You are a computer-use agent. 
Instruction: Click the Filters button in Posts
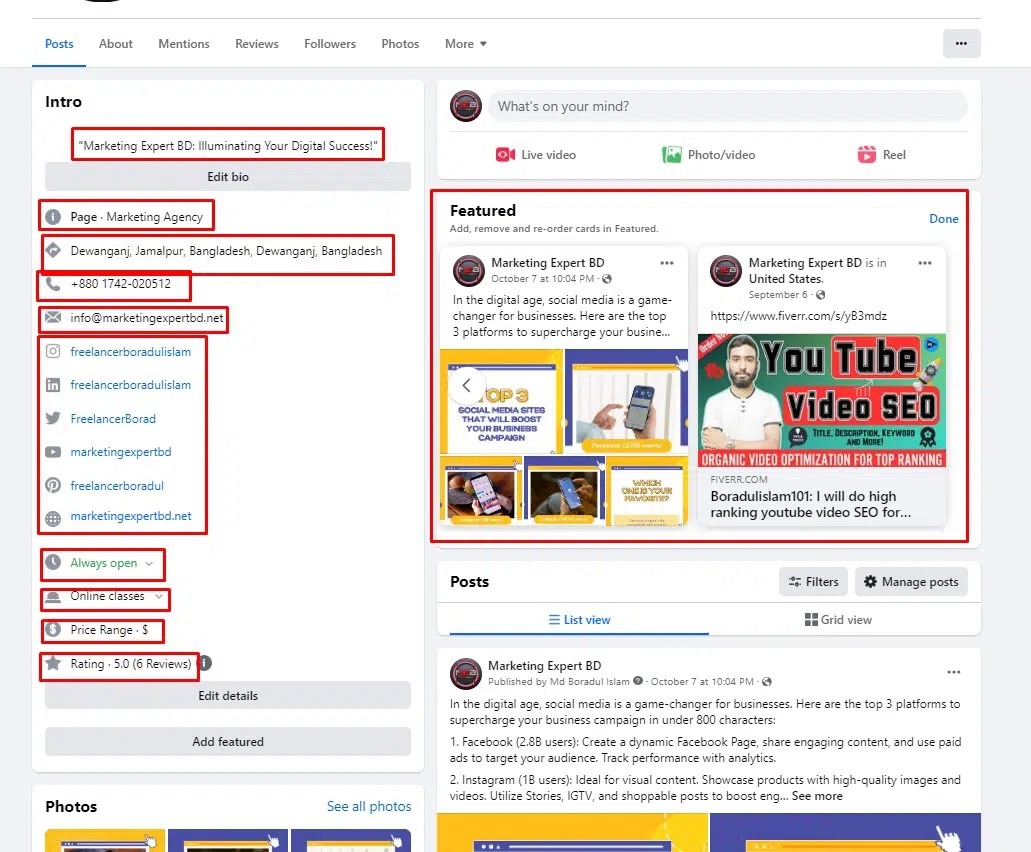pos(813,582)
